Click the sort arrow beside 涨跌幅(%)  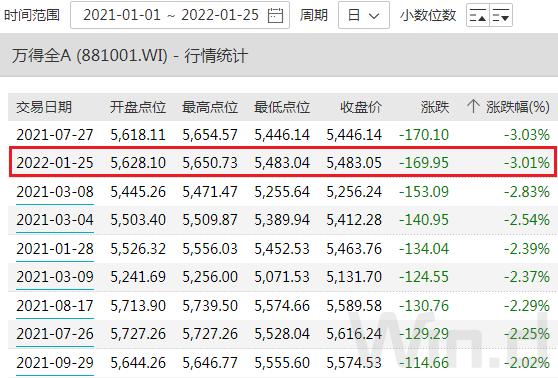[x=473, y=106]
